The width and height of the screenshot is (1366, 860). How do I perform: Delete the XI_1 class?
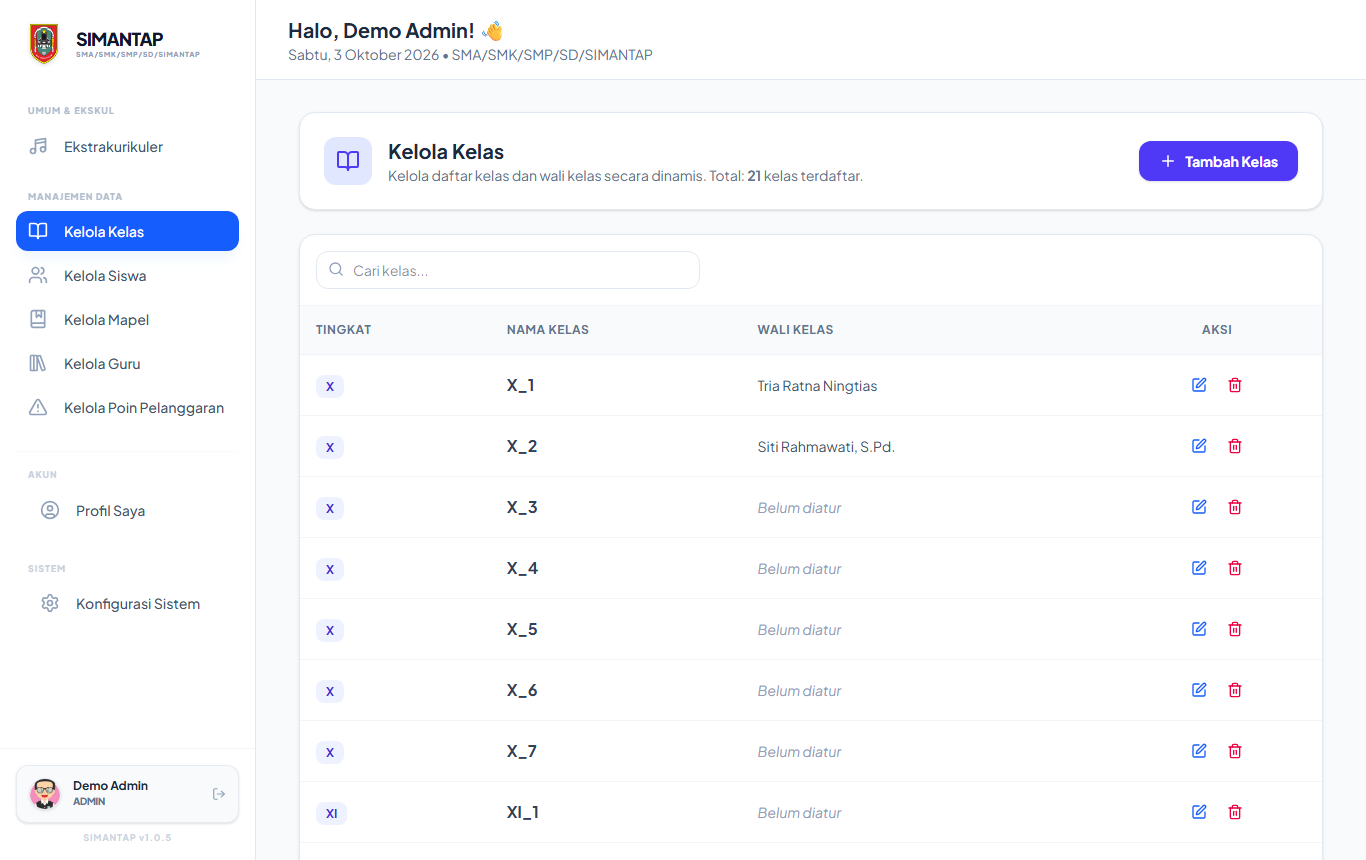click(1235, 812)
